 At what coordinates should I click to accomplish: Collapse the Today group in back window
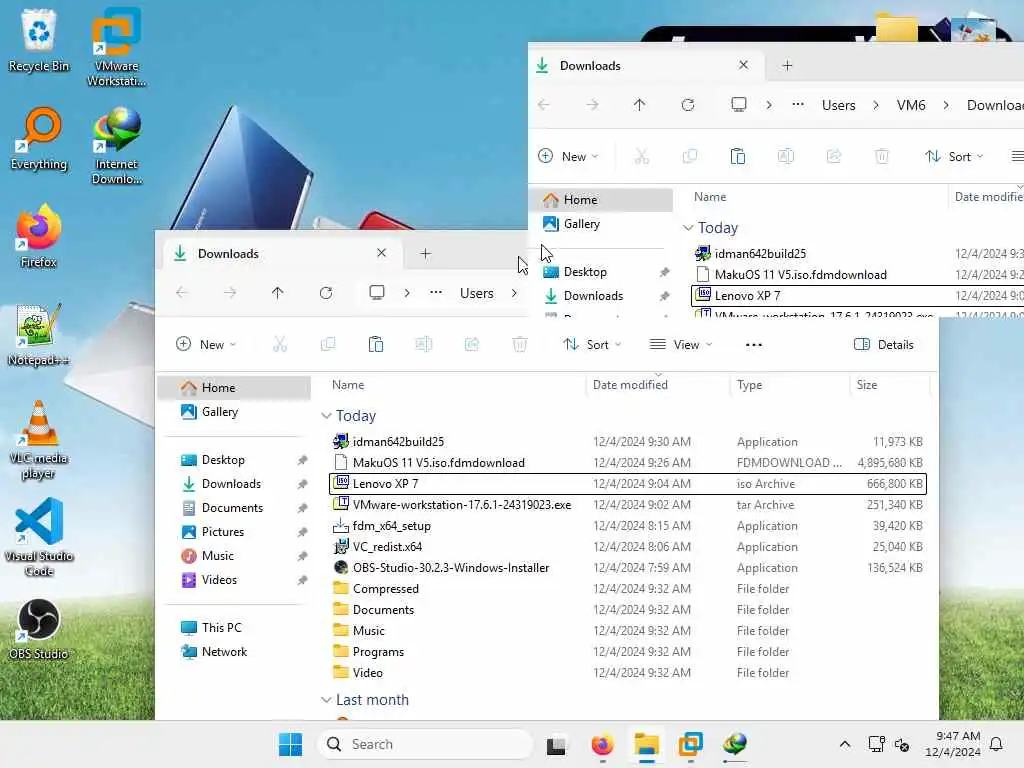(688, 228)
